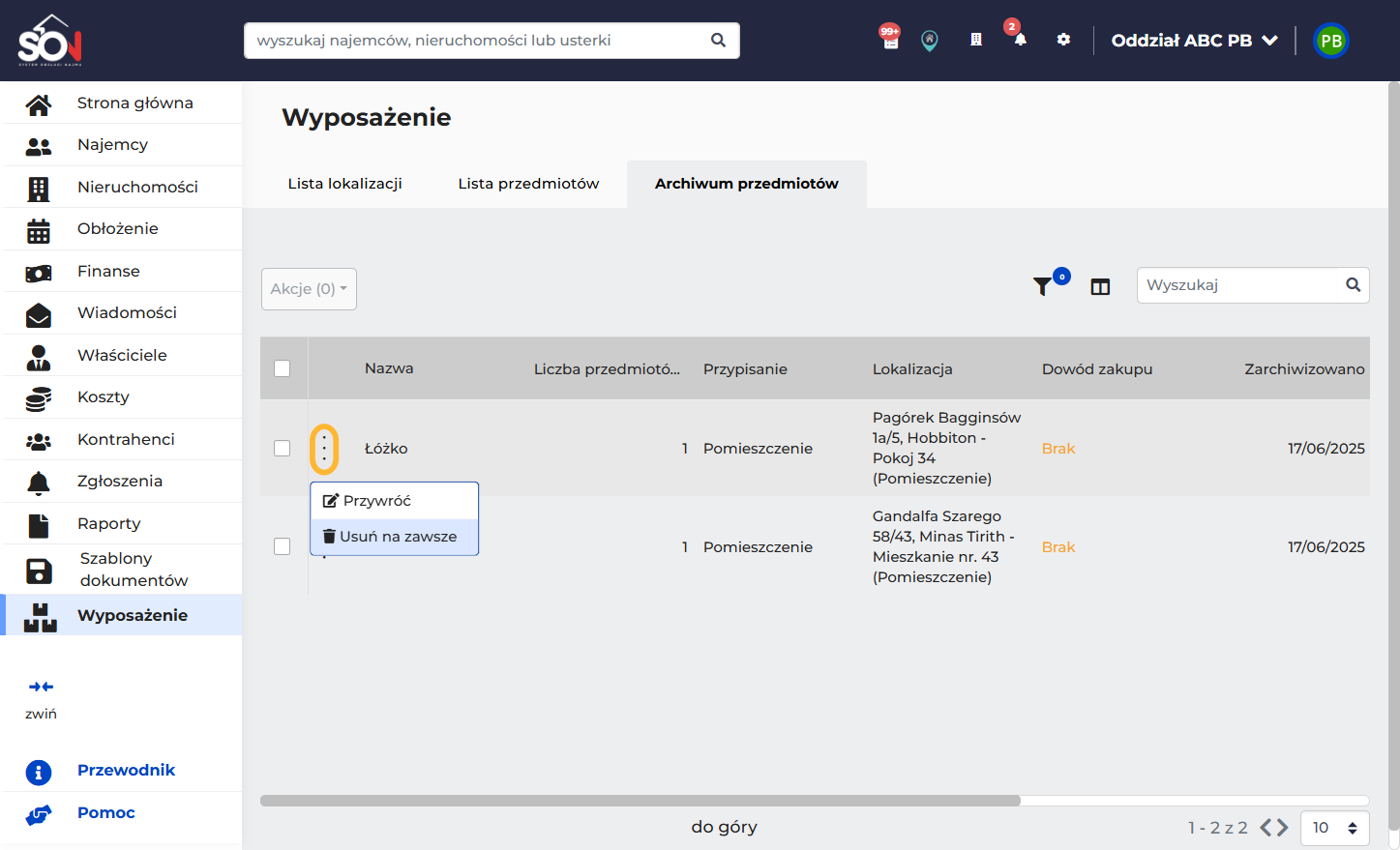The height and width of the screenshot is (850, 1400).
Task: Click the horizontal scrollbar under the table
Action: tap(640, 801)
